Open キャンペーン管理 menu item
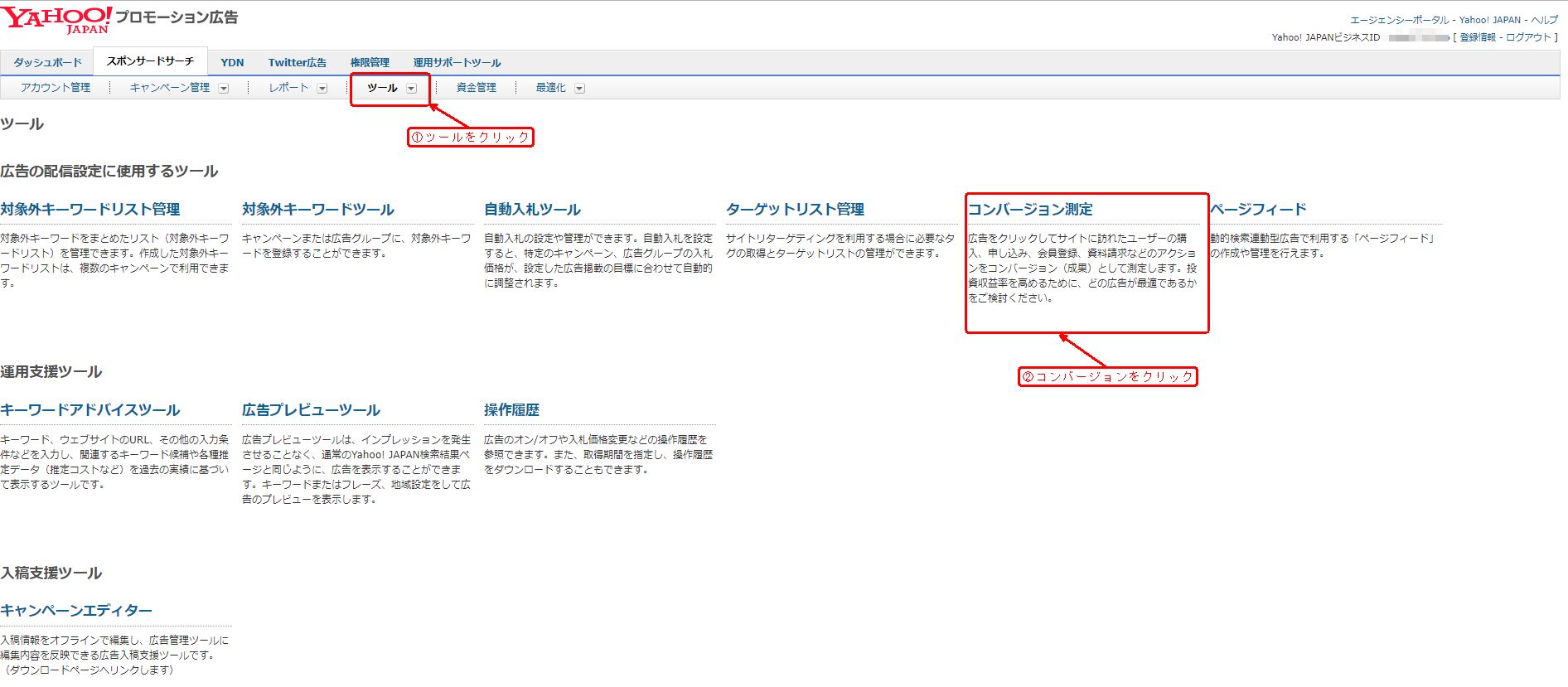 pyautogui.click(x=170, y=88)
